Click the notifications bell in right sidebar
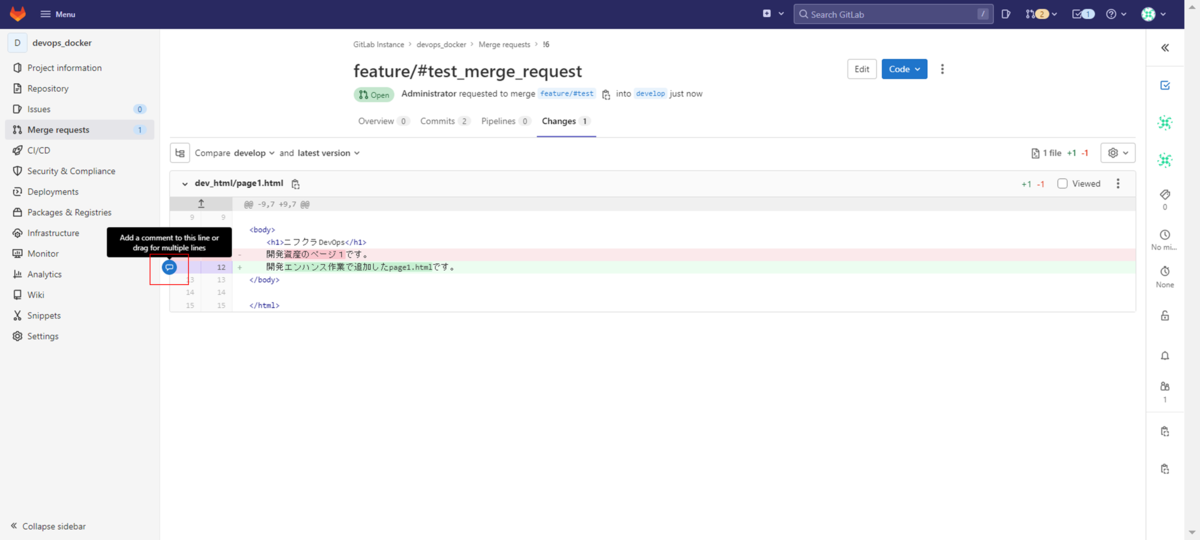This screenshot has width=1200, height=540. (x=1165, y=356)
